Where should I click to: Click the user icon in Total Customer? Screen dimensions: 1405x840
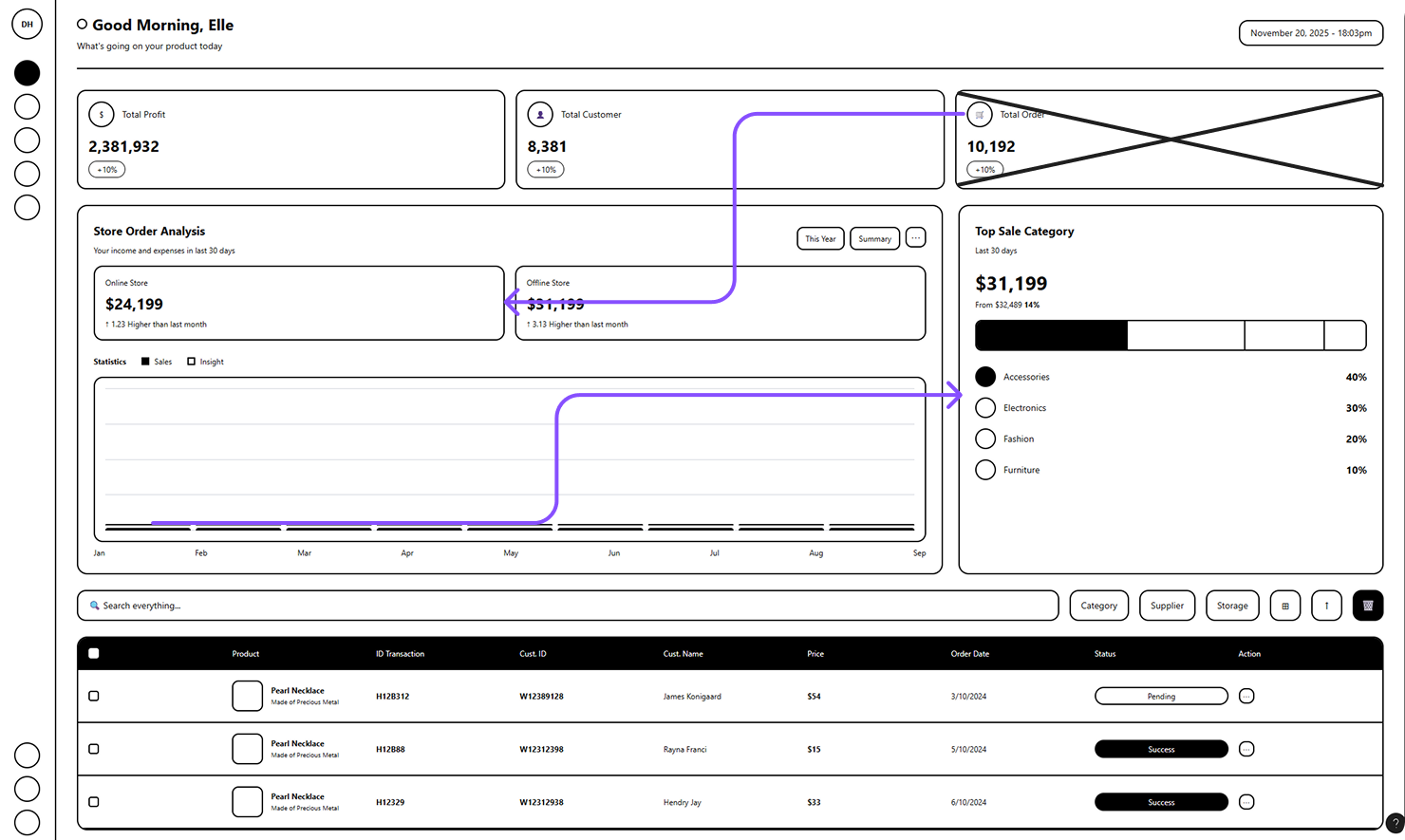(x=540, y=115)
